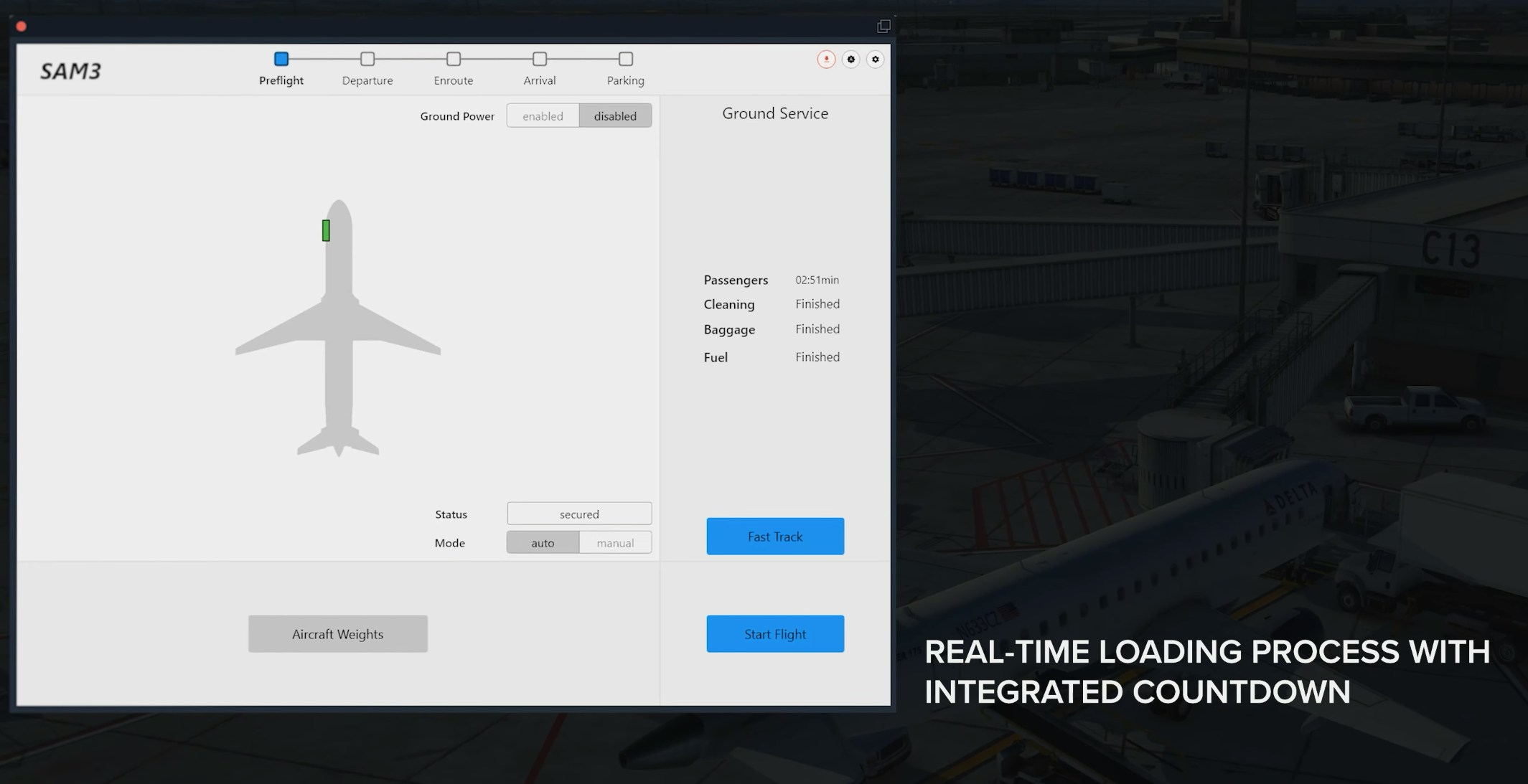This screenshot has width=1528, height=784.
Task: Open the general settings gear icon
Action: tap(875, 60)
